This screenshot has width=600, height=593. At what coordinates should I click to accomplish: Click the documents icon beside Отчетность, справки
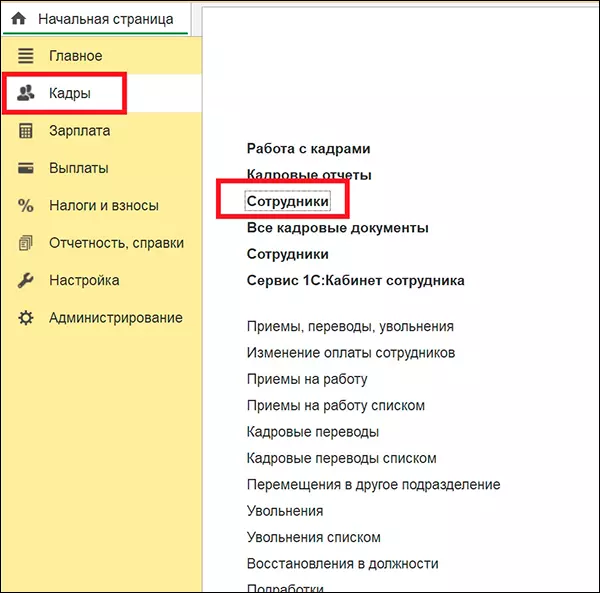(26, 243)
